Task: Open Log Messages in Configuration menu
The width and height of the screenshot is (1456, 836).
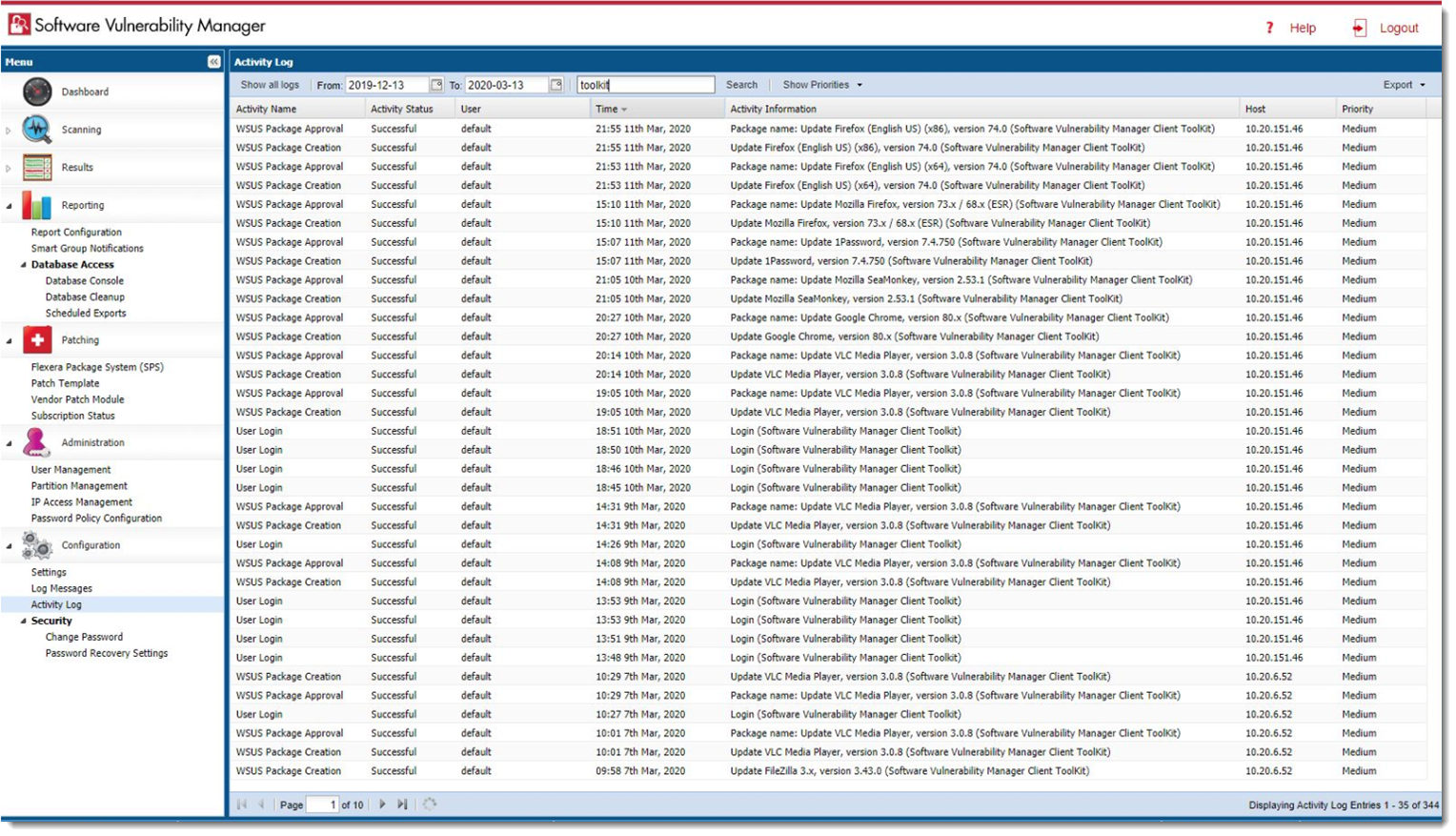Action: pyautogui.click(x=62, y=589)
